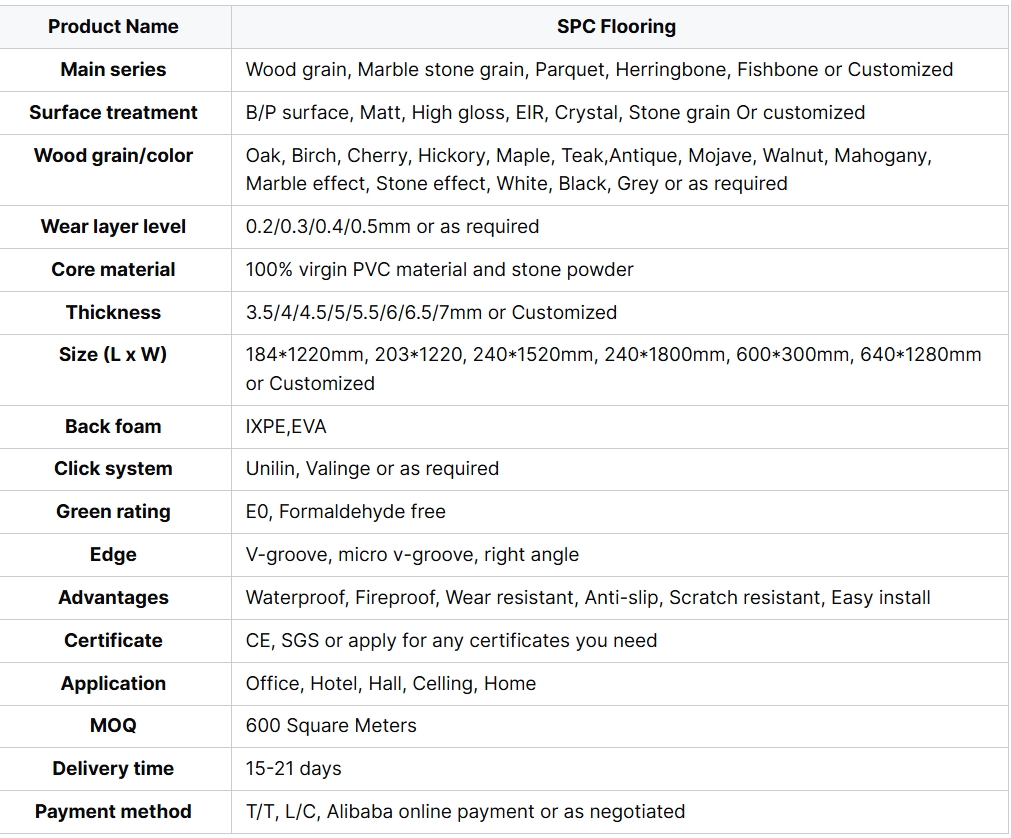Click the Wood grain/color label
The width and height of the screenshot is (1011, 838).
pyautogui.click(x=113, y=156)
